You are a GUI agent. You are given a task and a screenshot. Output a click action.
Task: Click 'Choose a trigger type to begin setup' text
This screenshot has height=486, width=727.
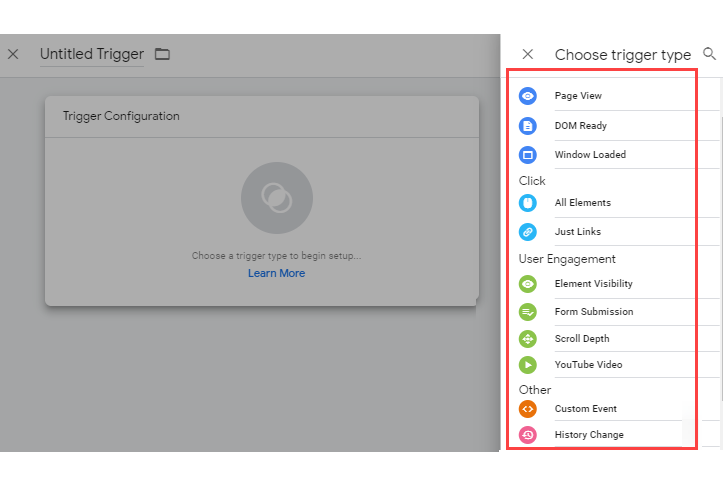click(276, 256)
